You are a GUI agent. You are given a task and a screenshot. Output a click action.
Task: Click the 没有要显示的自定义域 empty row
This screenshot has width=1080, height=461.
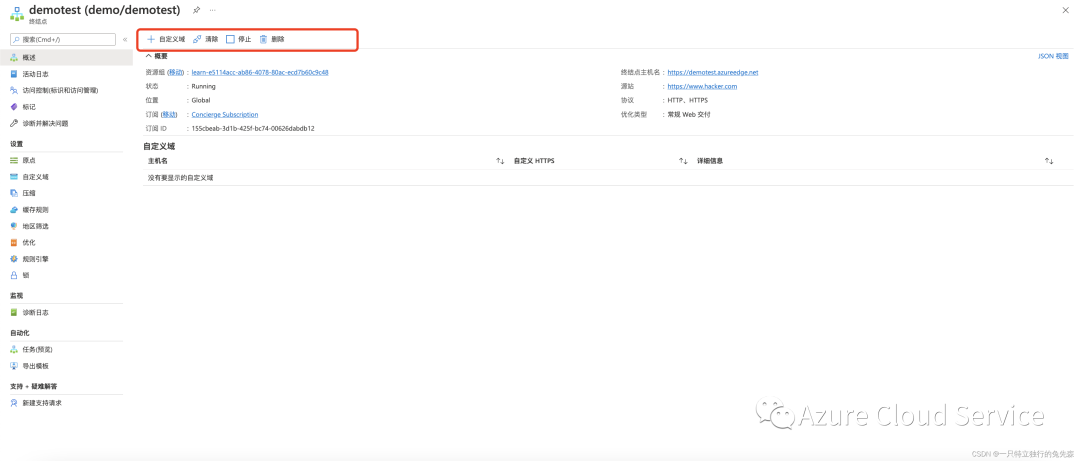(608, 178)
